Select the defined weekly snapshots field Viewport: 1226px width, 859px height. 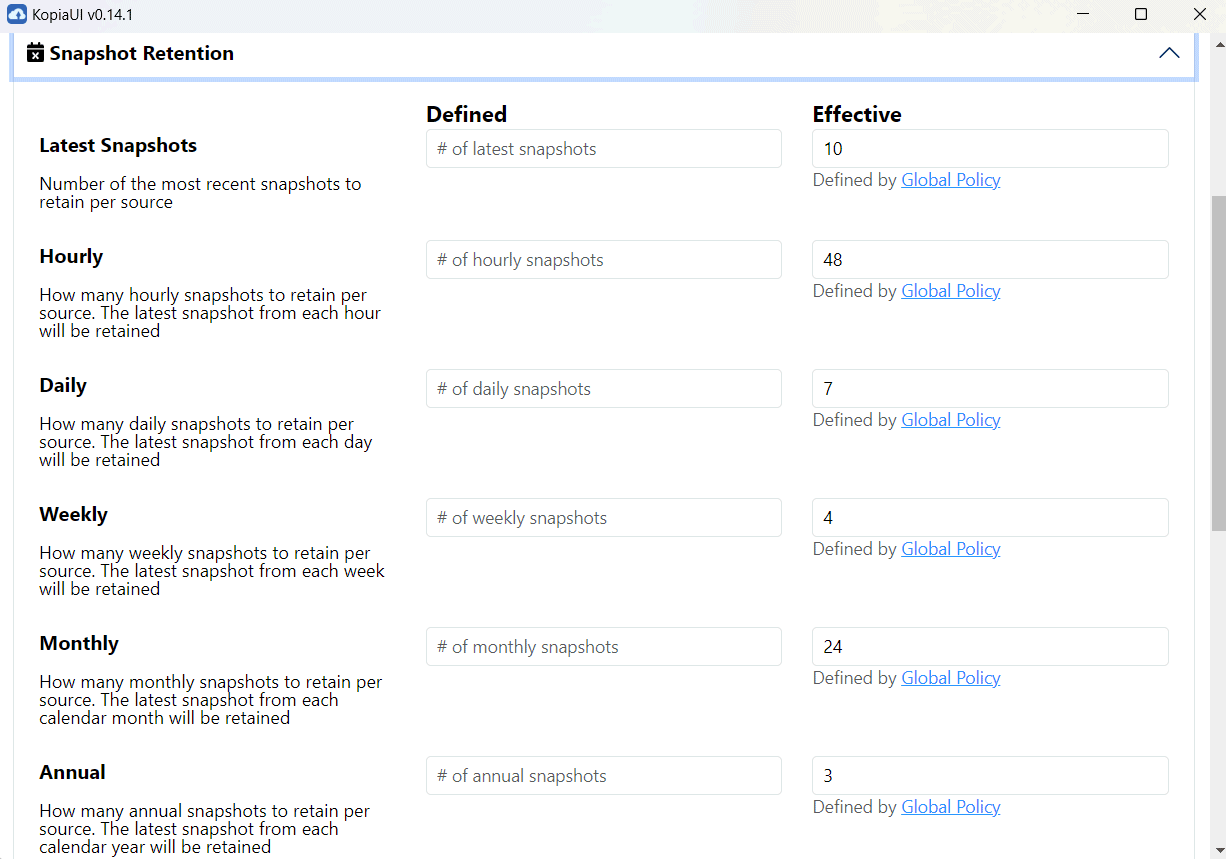pos(603,518)
